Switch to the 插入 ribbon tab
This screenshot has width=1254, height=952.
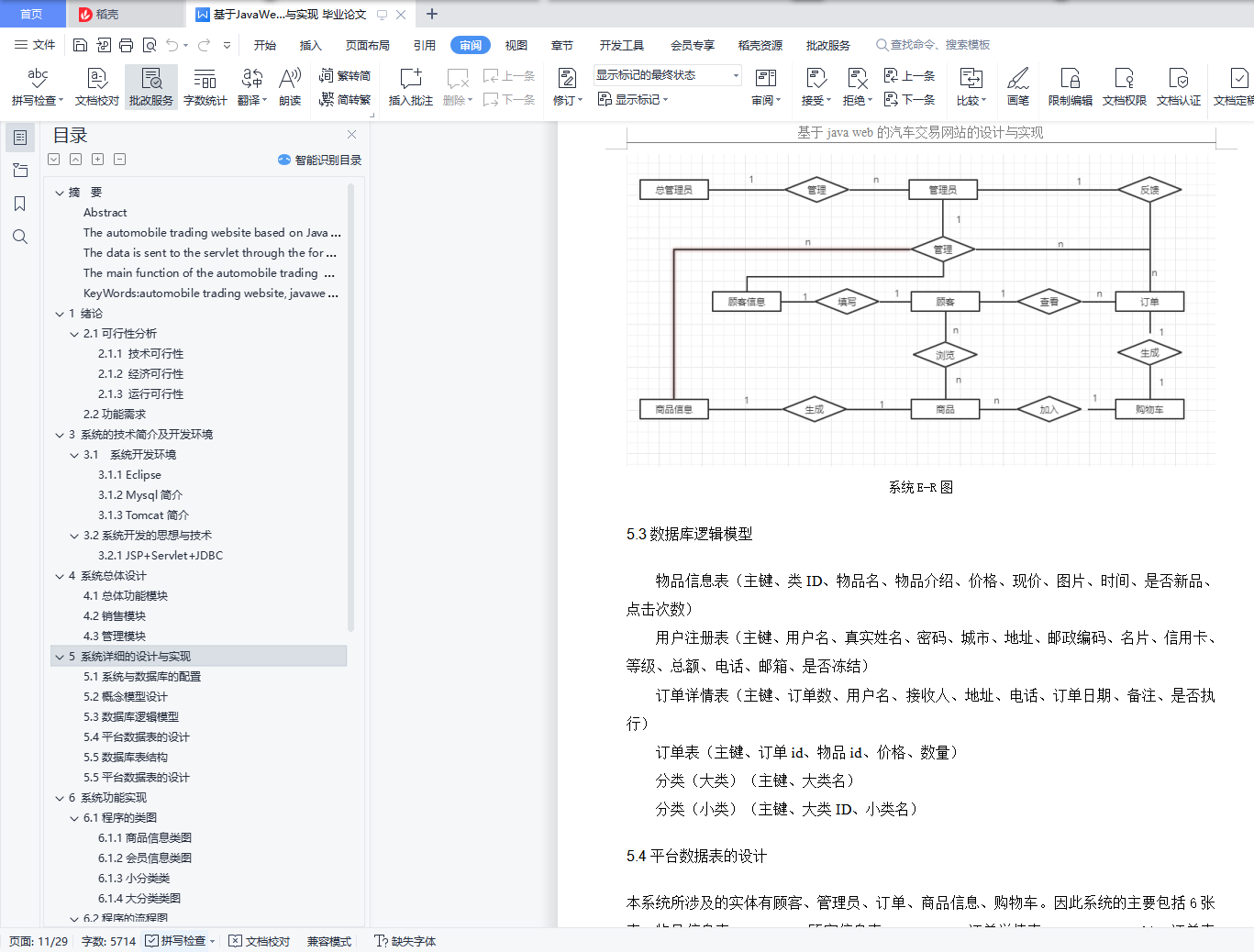[311, 45]
